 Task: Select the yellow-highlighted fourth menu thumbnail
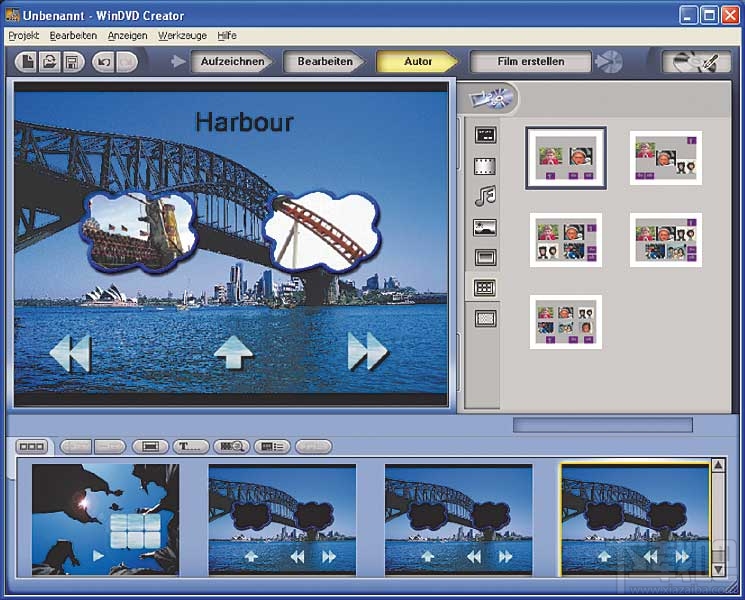(x=635, y=520)
